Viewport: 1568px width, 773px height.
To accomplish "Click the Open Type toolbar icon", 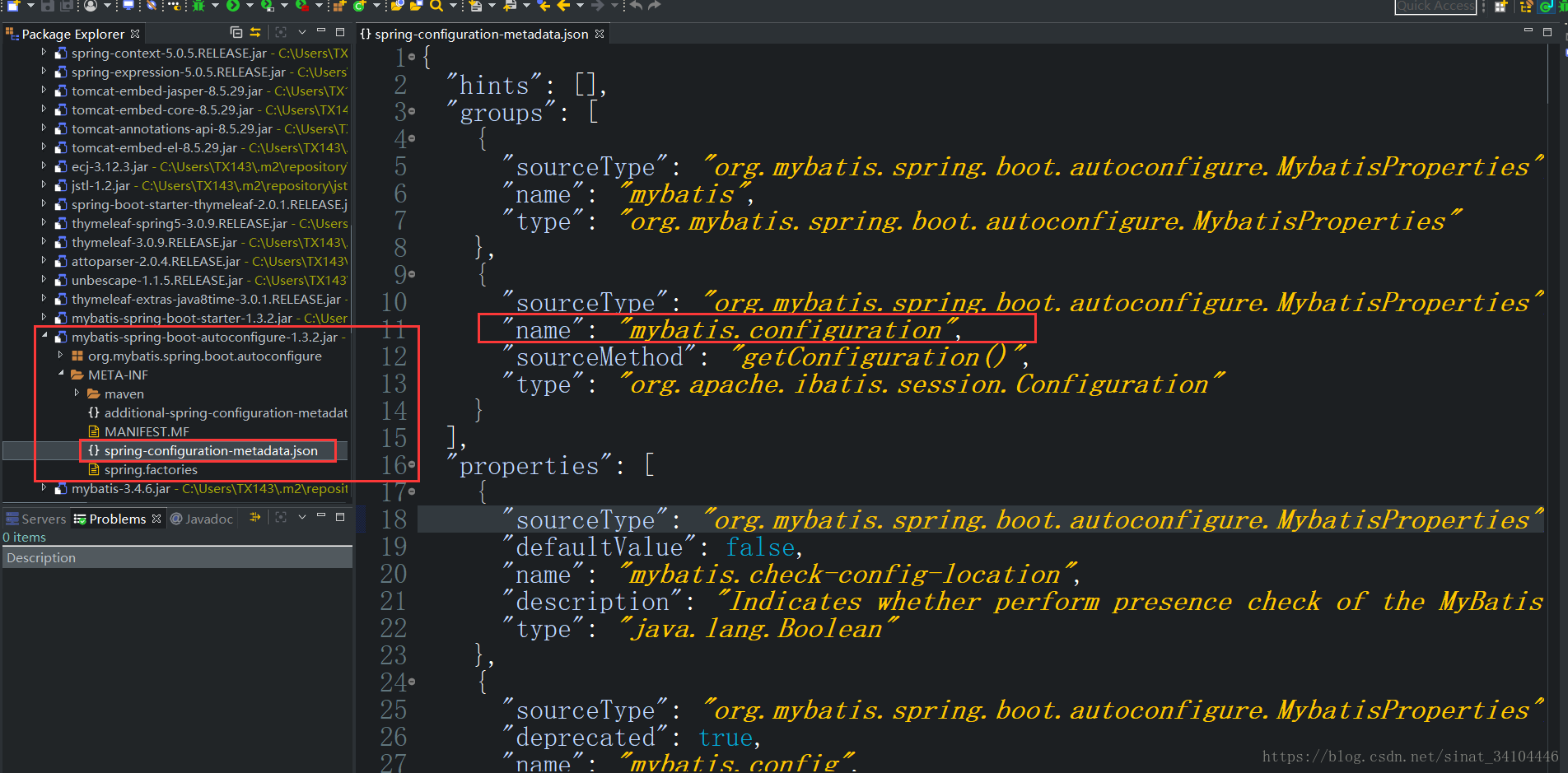I will tap(397, 6).
